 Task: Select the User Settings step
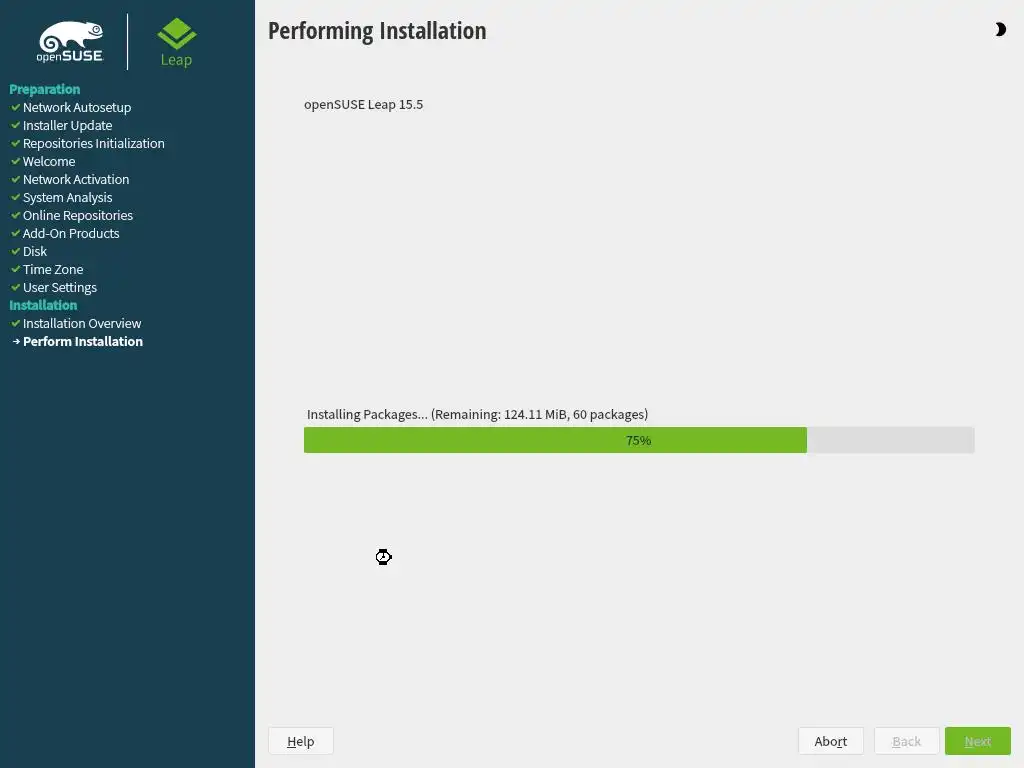(x=59, y=287)
